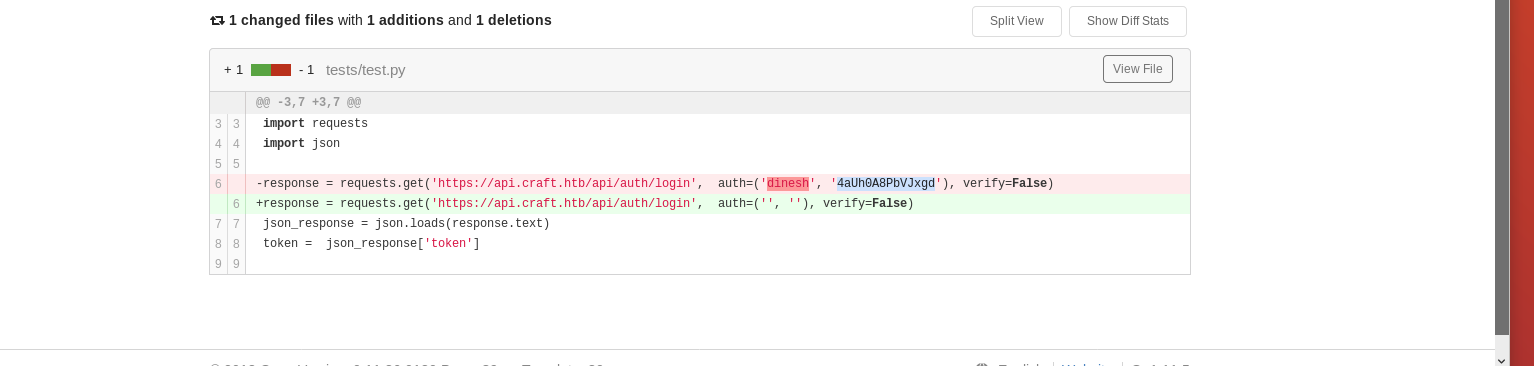Click the json.loads(response.text) line

pos(406,224)
